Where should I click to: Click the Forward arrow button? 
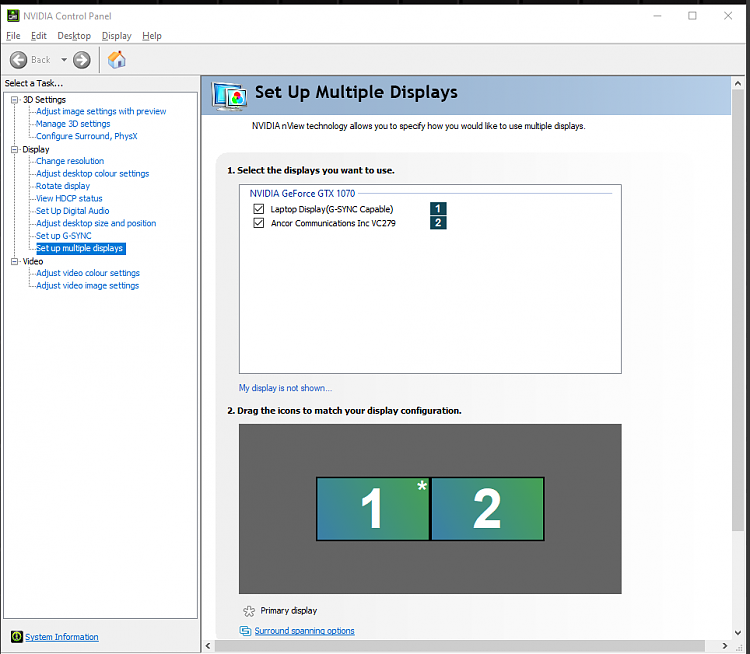coord(81,60)
